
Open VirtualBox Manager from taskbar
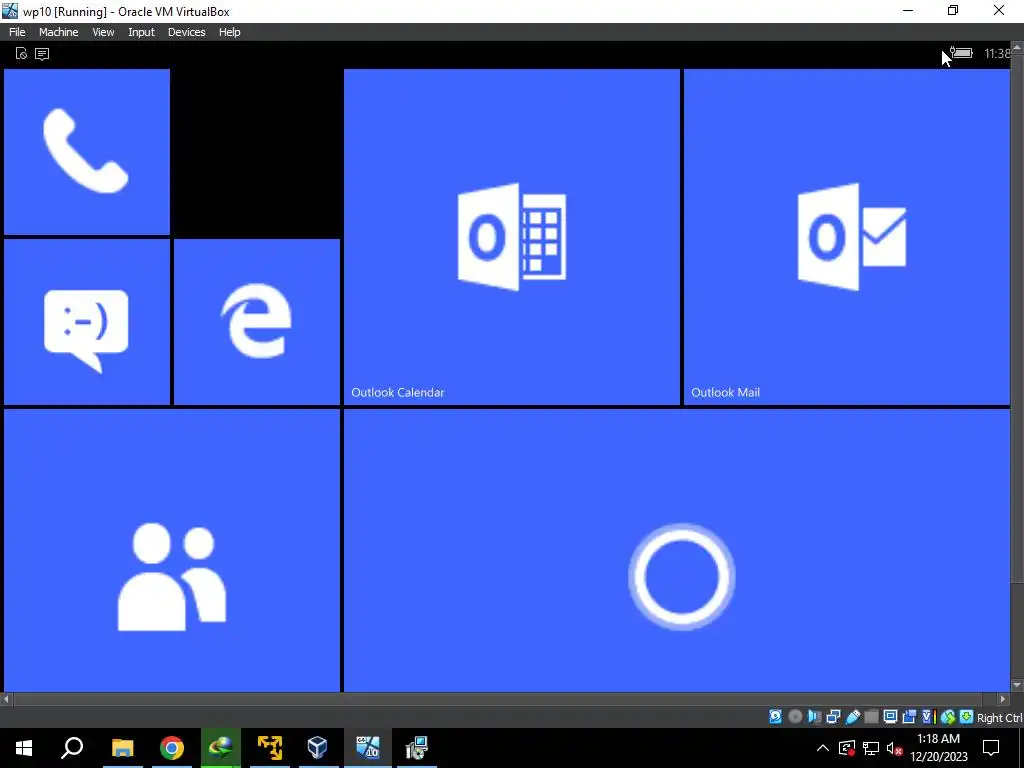(x=317, y=748)
